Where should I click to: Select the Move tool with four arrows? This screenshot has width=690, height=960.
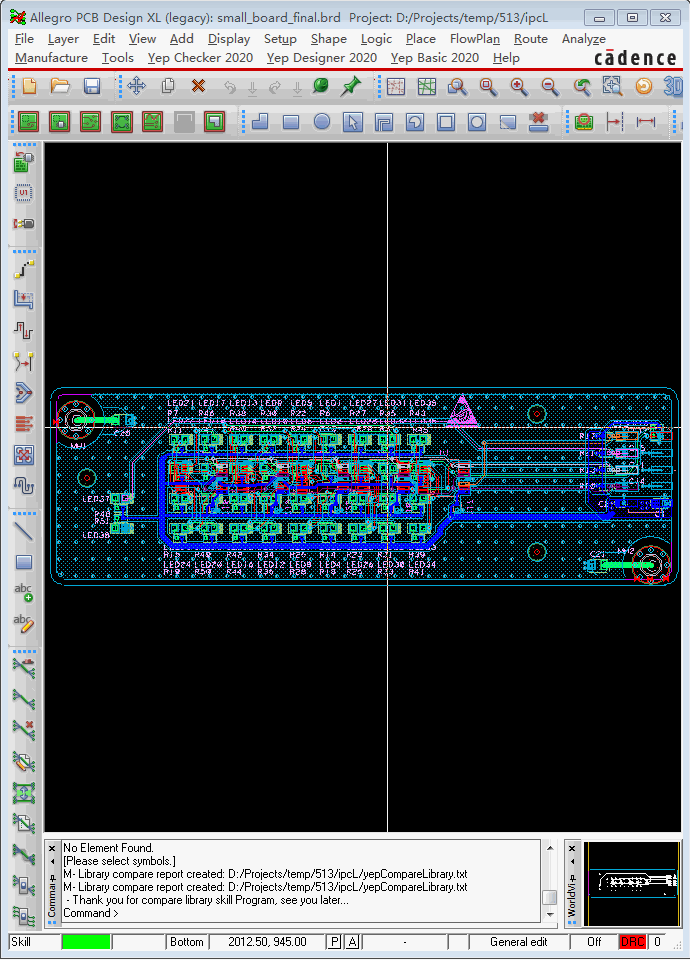click(x=137, y=86)
